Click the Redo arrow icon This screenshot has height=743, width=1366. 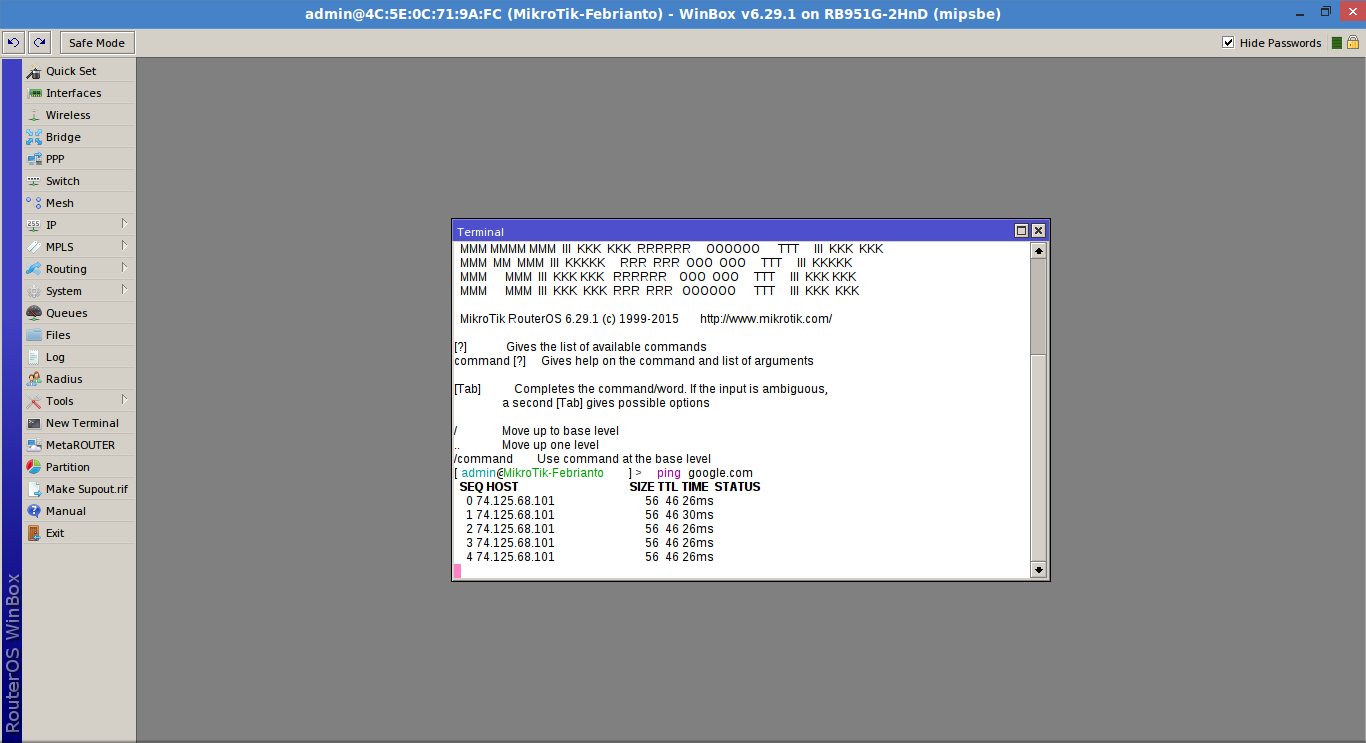point(39,43)
